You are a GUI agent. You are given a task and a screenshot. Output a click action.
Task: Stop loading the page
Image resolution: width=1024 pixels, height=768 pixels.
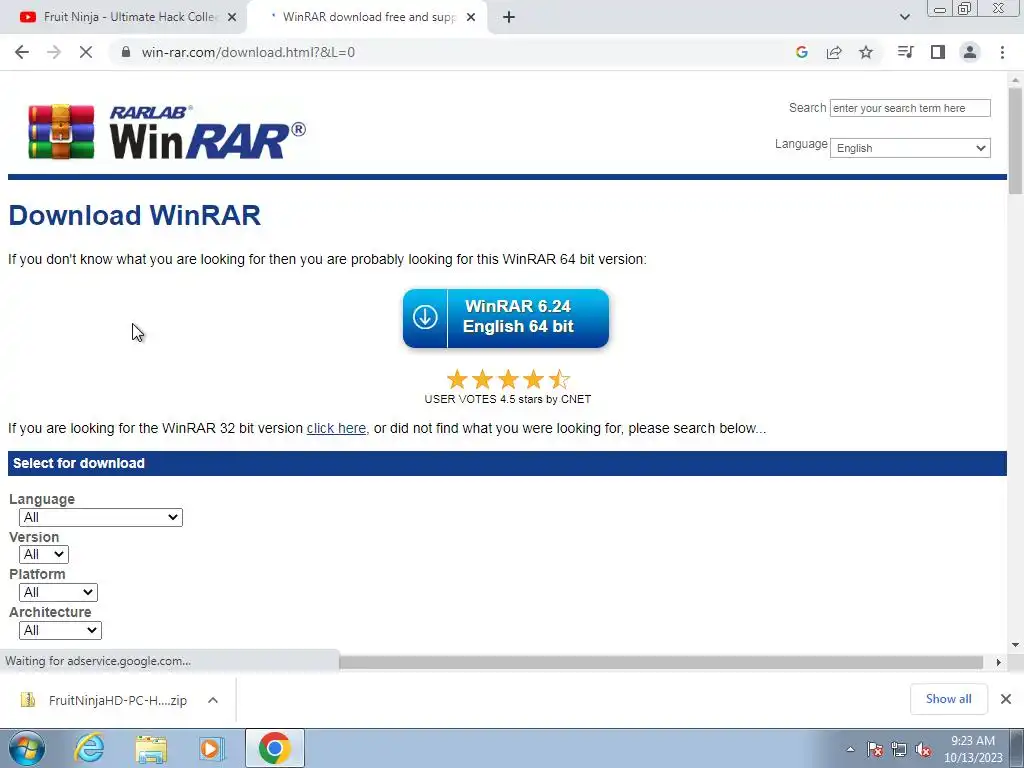pyautogui.click(x=86, y=52)
